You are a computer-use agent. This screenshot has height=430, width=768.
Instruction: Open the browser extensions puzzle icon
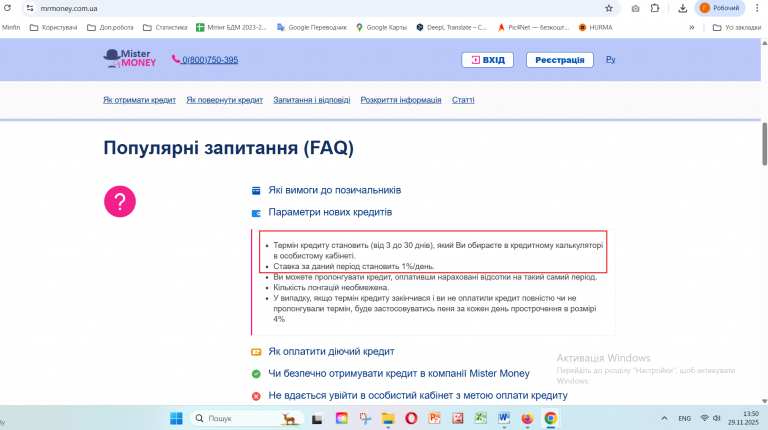[655, 8]
